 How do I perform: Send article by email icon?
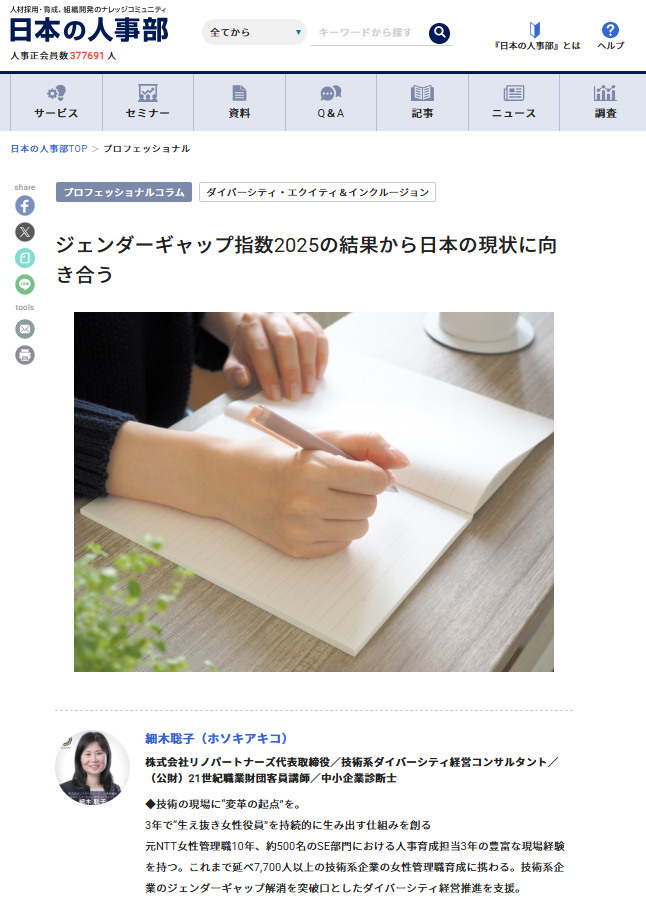(25, 329)
